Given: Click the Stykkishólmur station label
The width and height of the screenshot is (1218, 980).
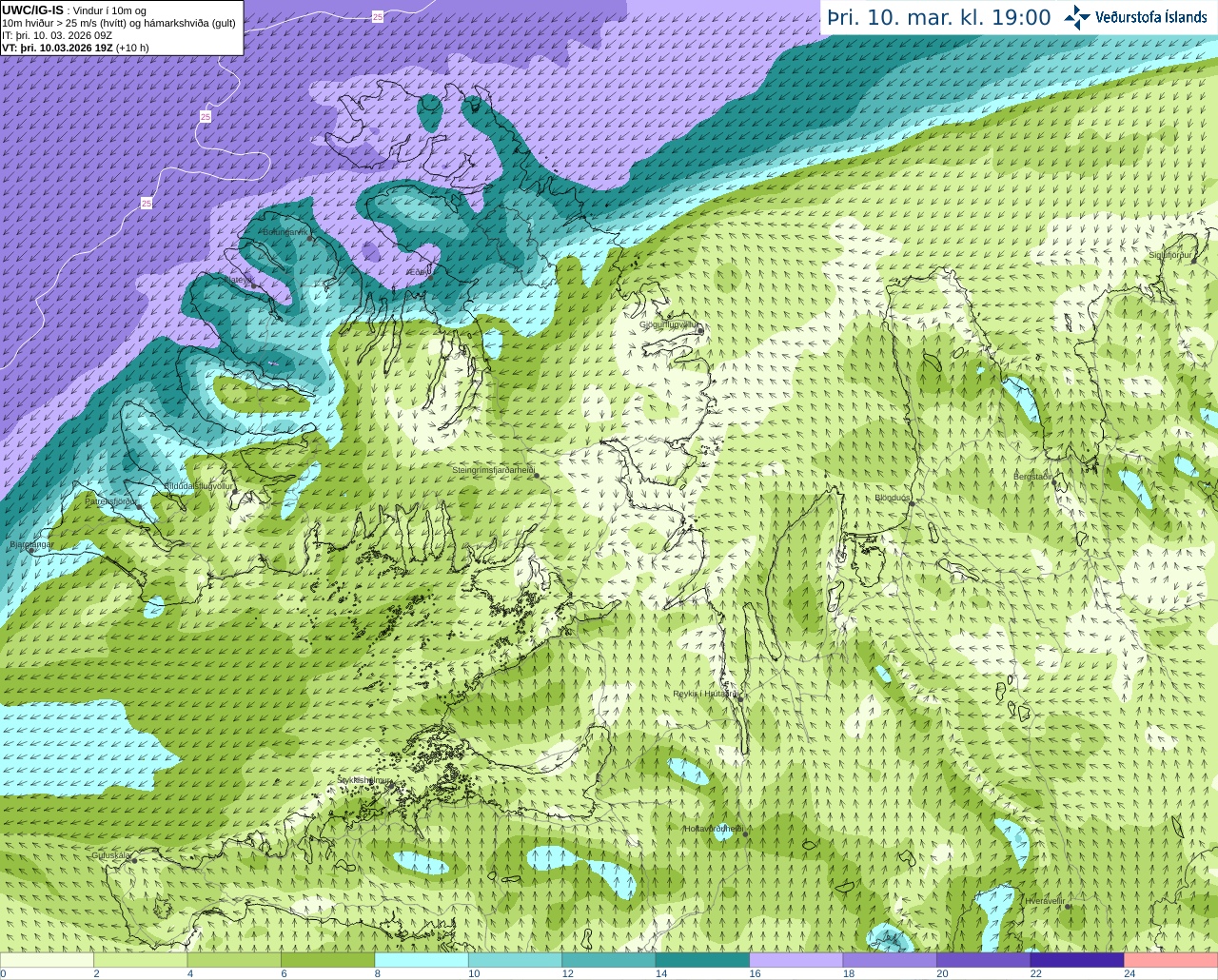Looking at the screenshot, I should [363, 780].
